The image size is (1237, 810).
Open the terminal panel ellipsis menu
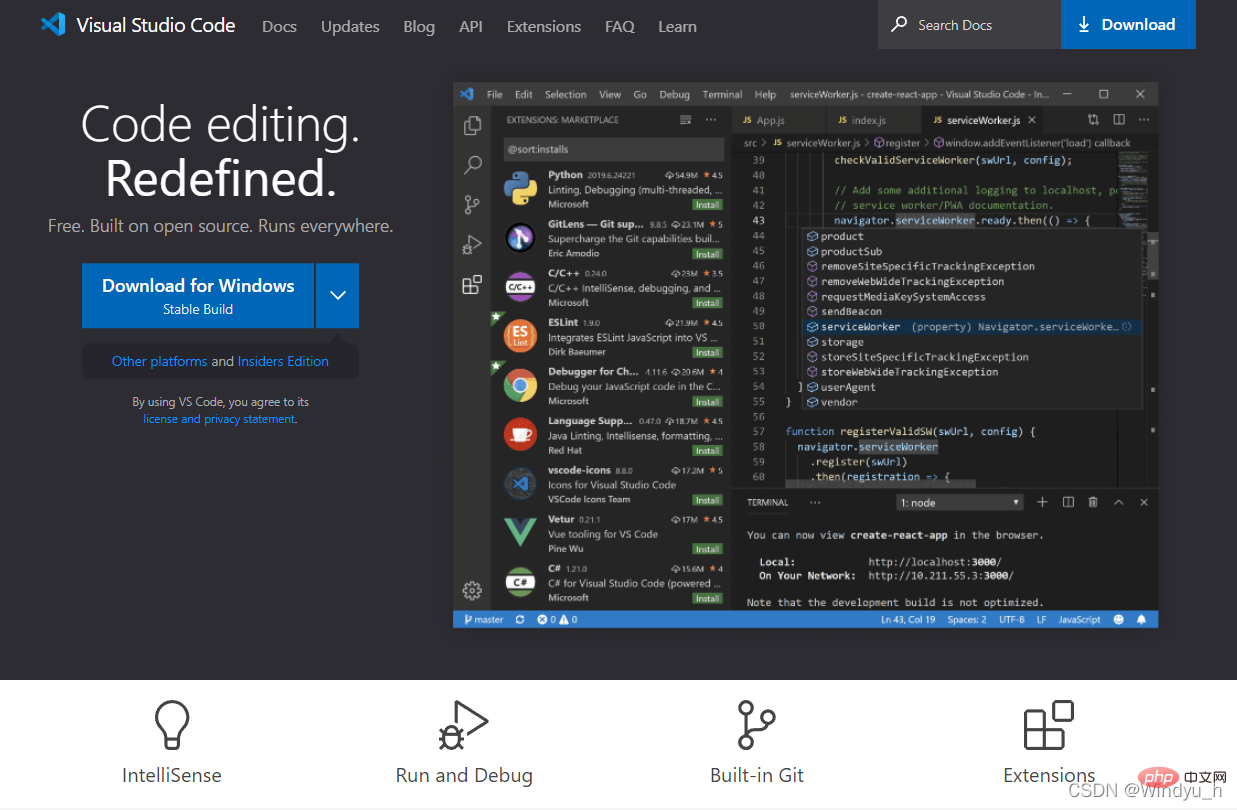(x=815, y=502)
